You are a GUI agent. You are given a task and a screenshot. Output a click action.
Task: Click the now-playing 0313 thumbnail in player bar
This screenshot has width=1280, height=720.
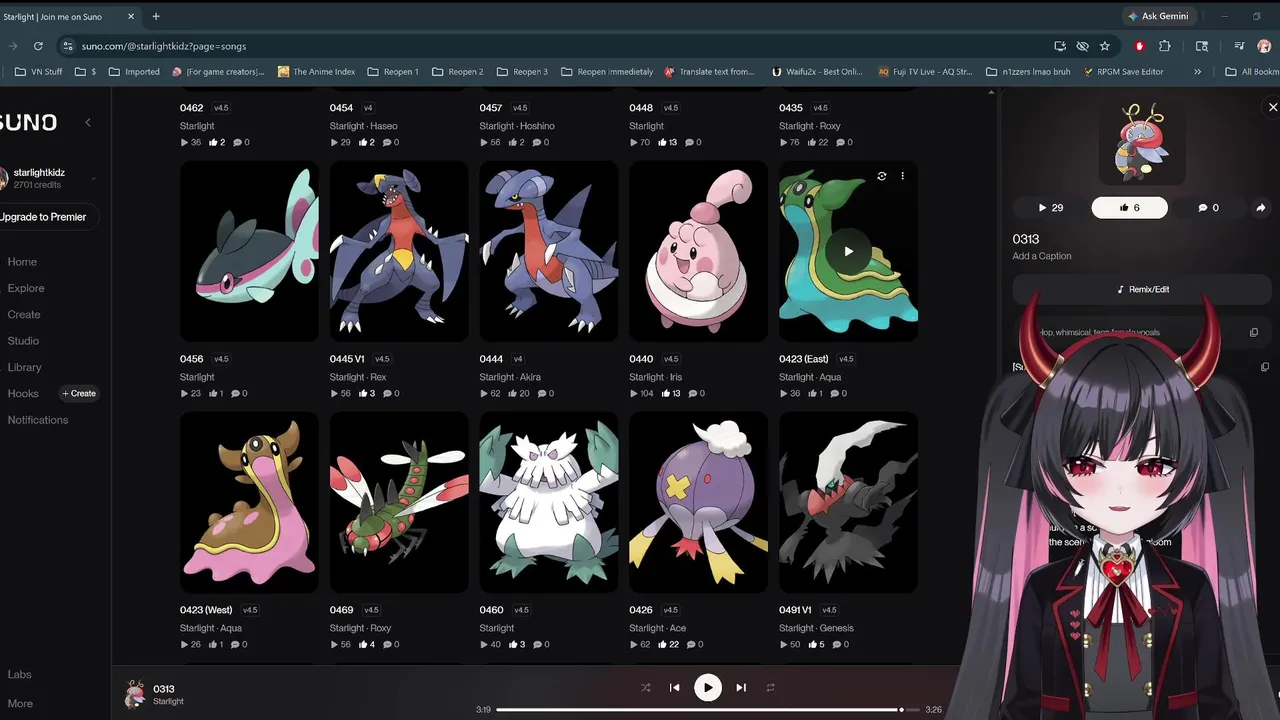pos(134,693)
